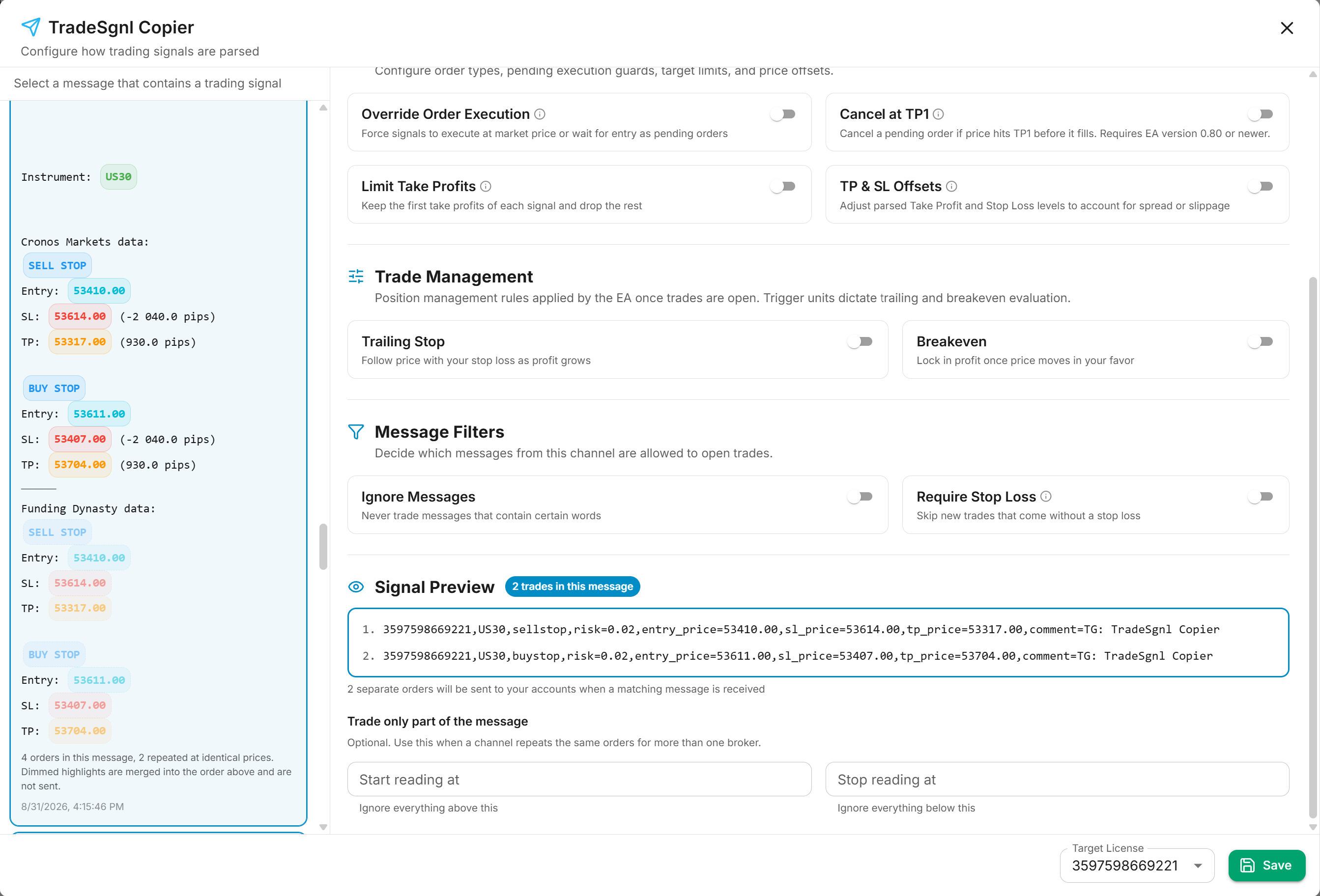This screenshot has width=1320, height=896.
Task: Click the 2 trades in this message badge
Action: 573,587
